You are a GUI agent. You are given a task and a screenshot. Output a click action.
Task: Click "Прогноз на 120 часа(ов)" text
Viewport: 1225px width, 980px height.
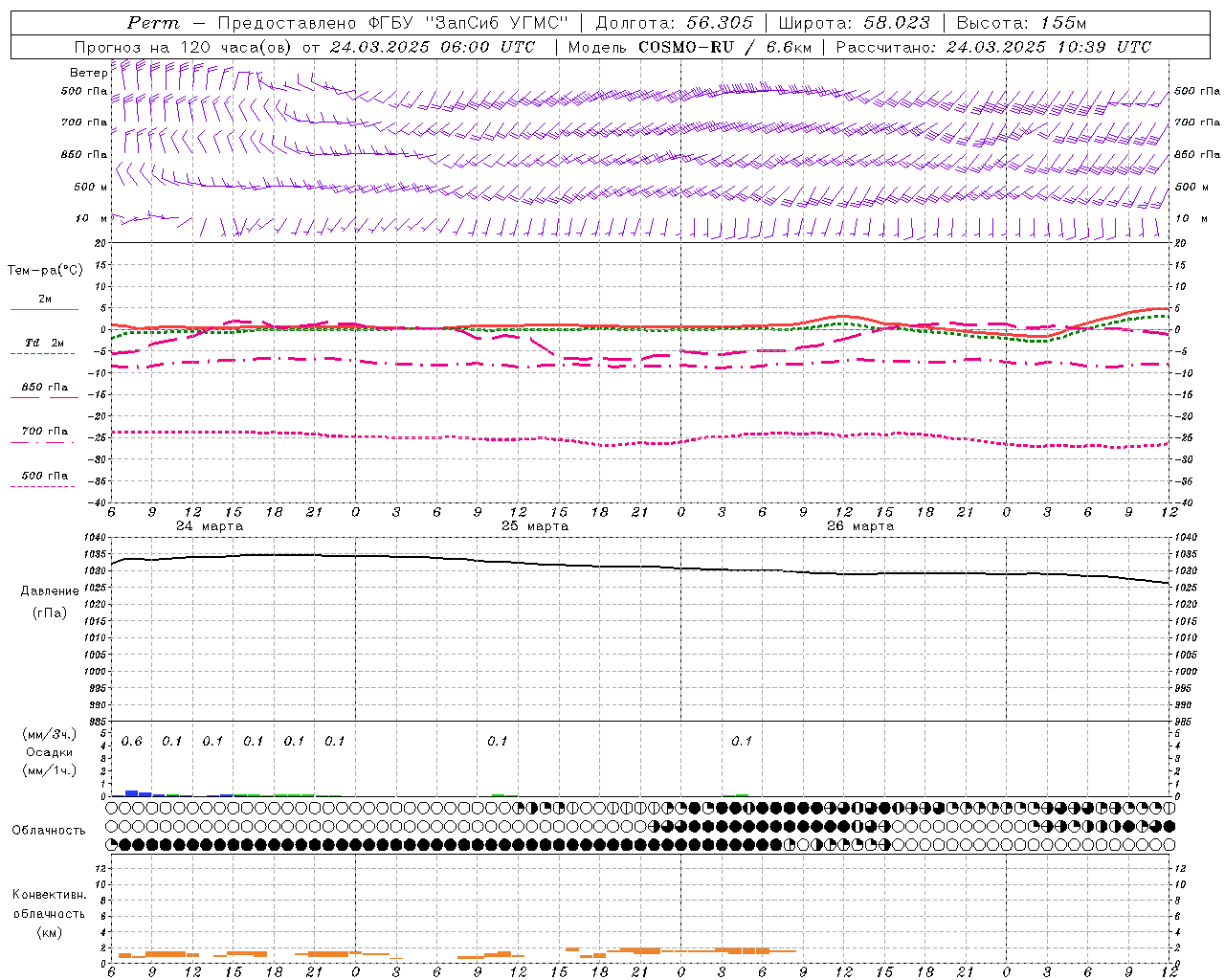(184, 47)
